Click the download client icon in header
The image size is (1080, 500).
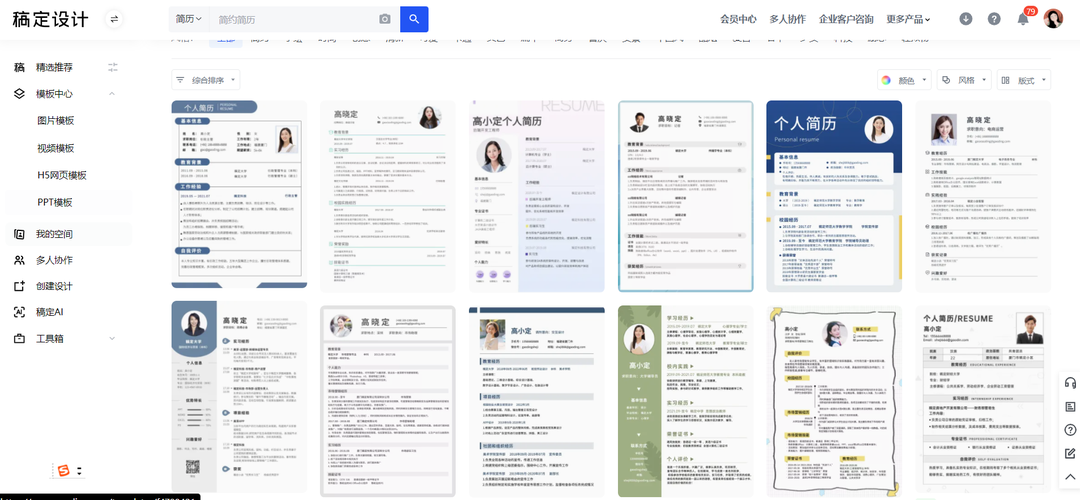[x=966, y=19]
